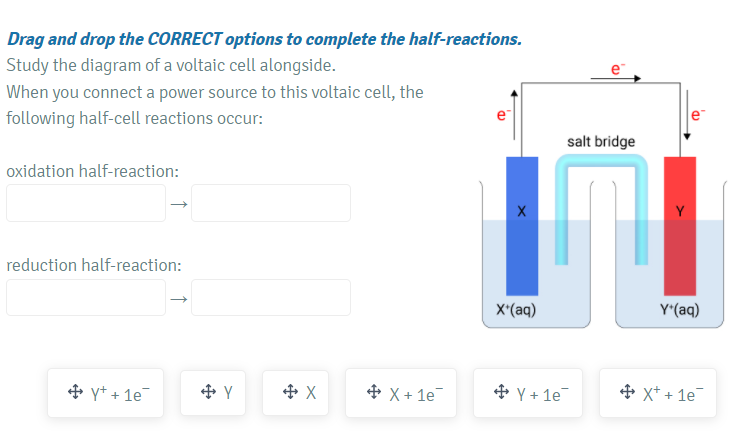This screenshot has height=439, width=734.
Task: Click the "salt bridge" text label
Action: pyautogui.click(x=600, y=142)
